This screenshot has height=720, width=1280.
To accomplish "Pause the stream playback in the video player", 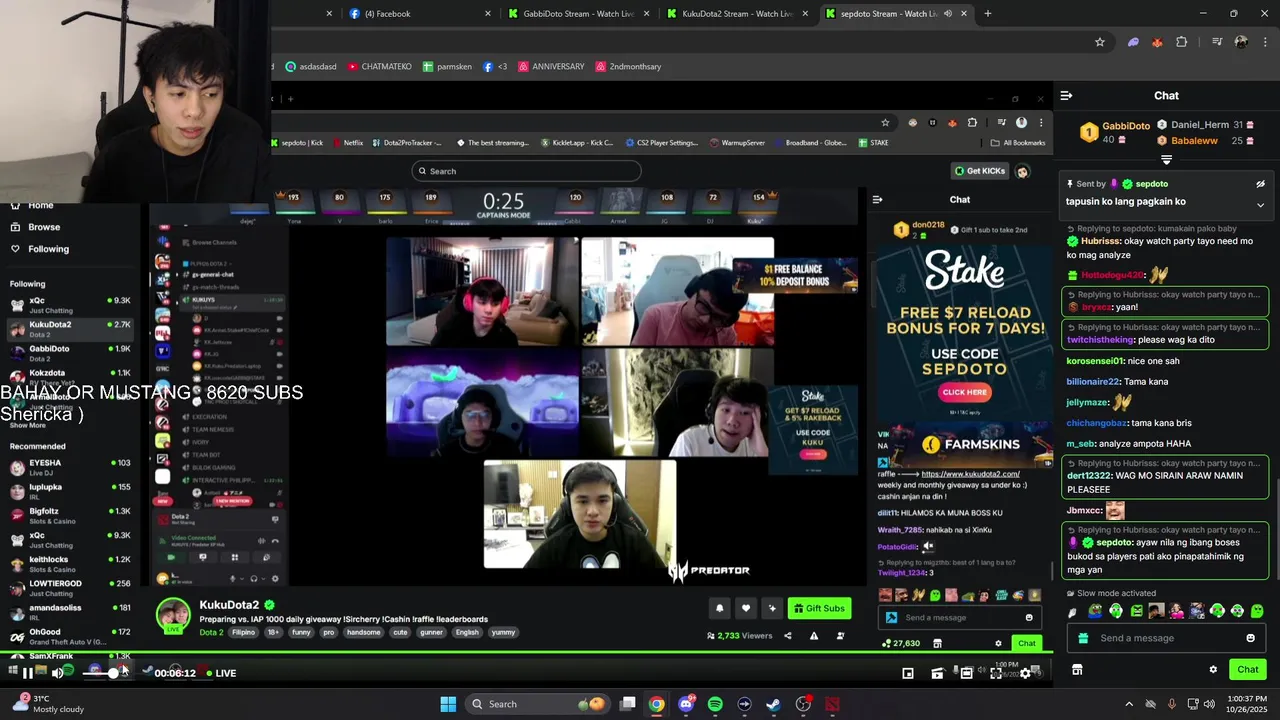I will point(27,673).
